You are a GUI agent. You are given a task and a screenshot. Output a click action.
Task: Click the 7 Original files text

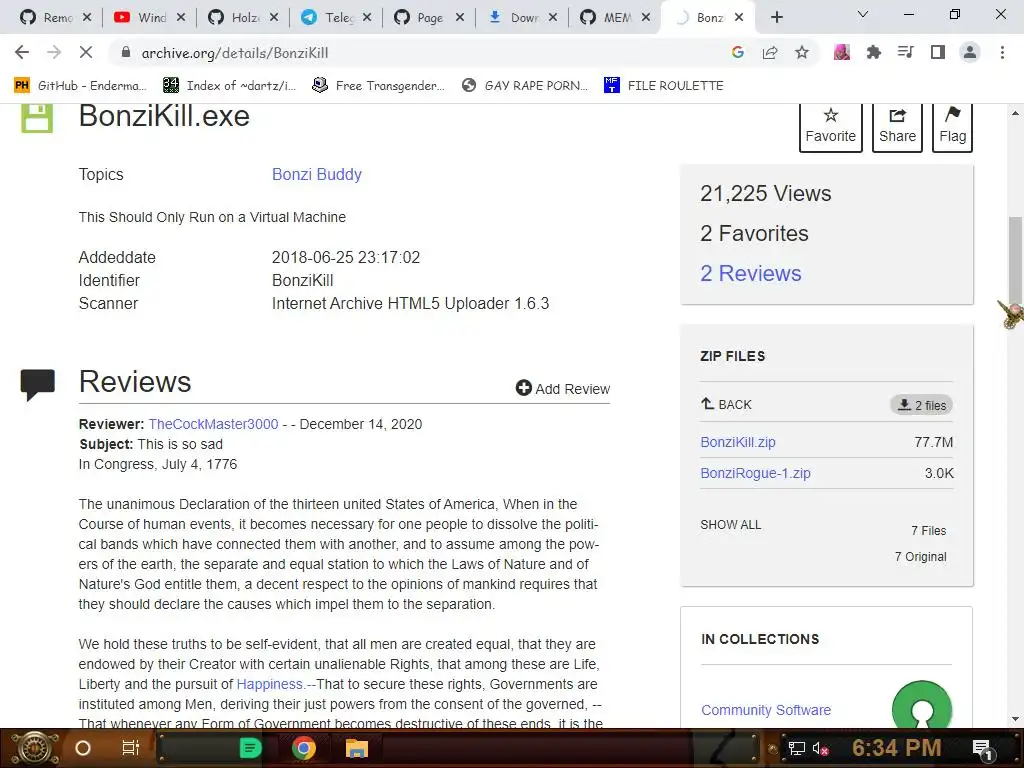920,556
